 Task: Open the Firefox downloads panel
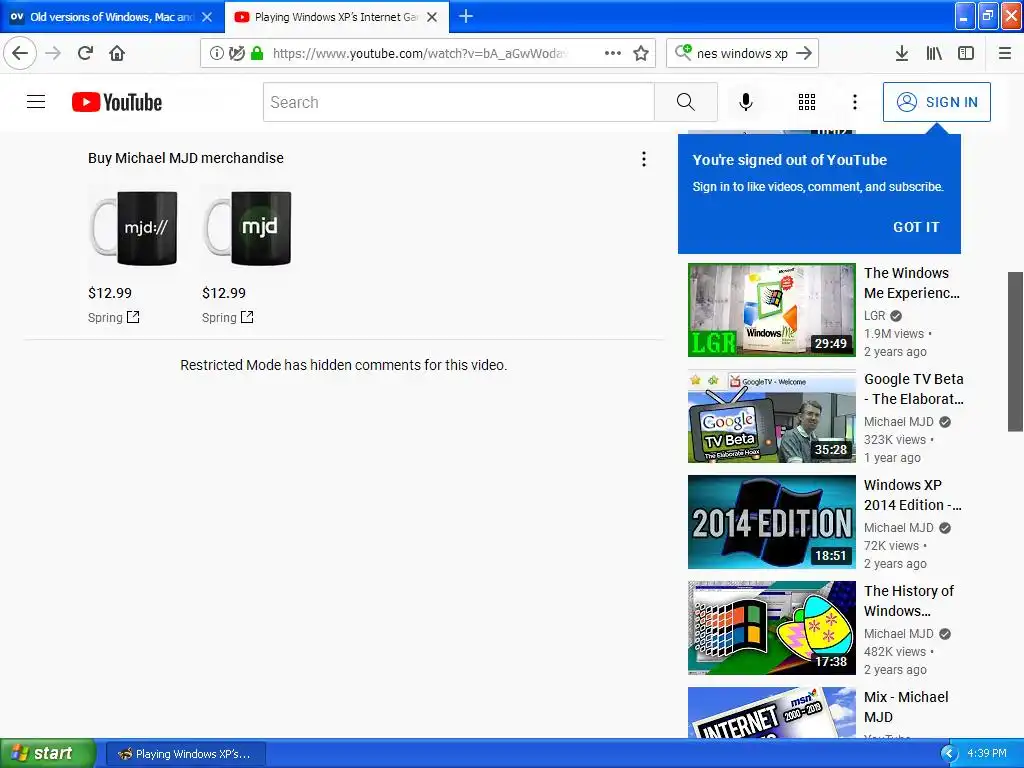pyautogui.click(x=901, y=53)
